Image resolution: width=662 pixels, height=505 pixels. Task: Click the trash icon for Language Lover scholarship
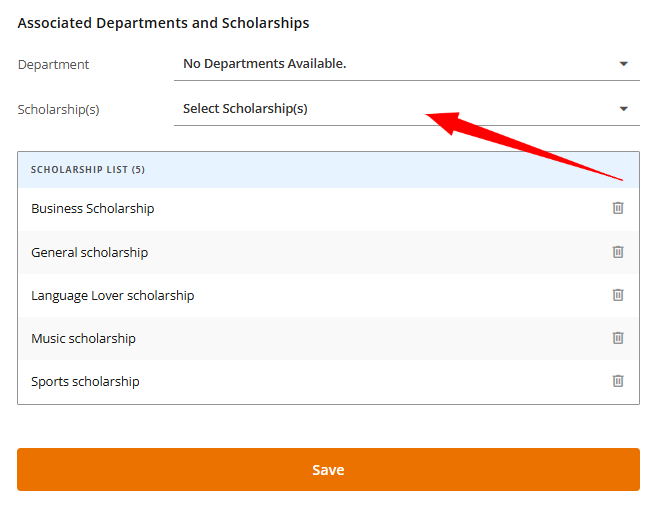618,295
